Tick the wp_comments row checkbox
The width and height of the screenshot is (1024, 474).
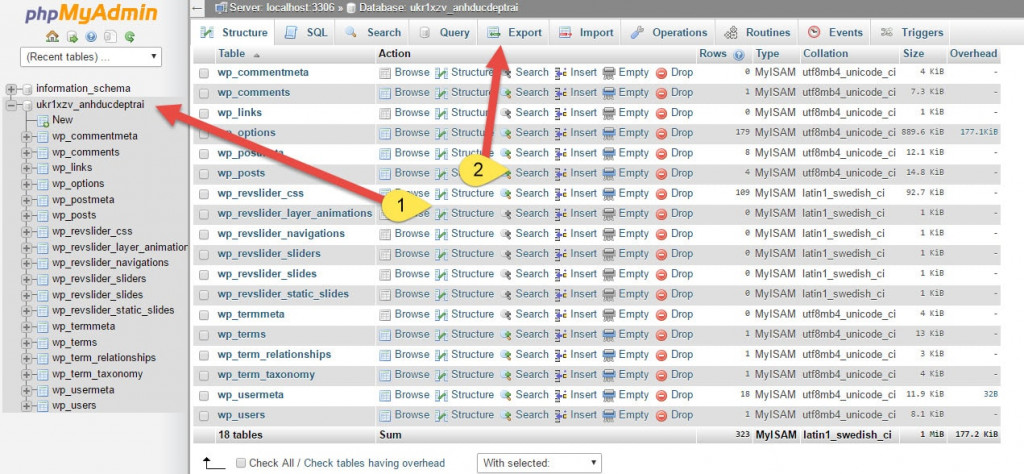[x=204, y=93]
